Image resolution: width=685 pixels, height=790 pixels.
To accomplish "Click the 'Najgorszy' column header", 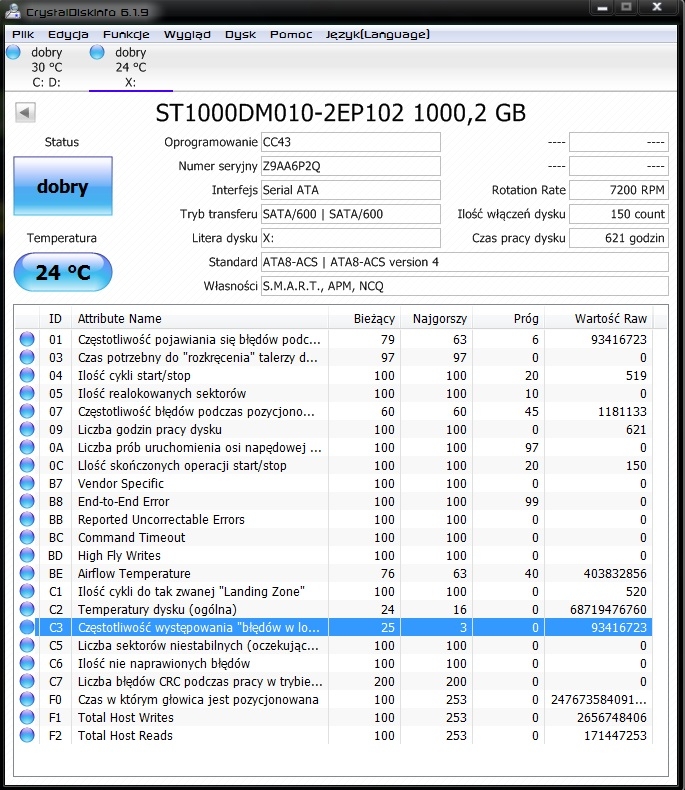I will [x=437, y=318].
